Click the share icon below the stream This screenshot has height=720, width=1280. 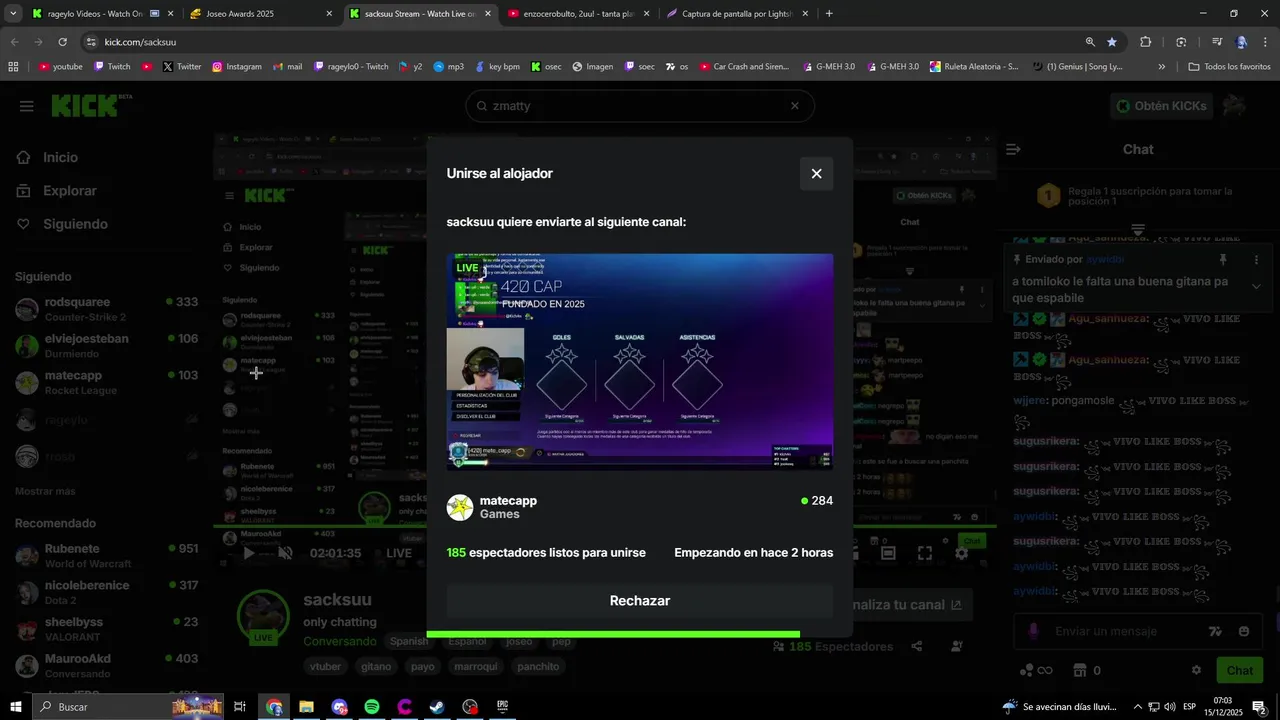pyautogui.click(x=916, y=647)
